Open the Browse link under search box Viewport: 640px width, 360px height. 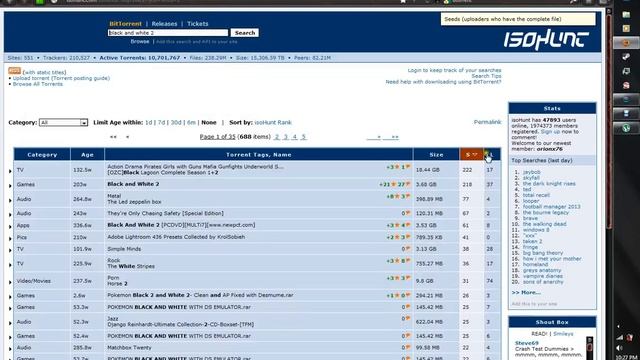pos(140,41)
